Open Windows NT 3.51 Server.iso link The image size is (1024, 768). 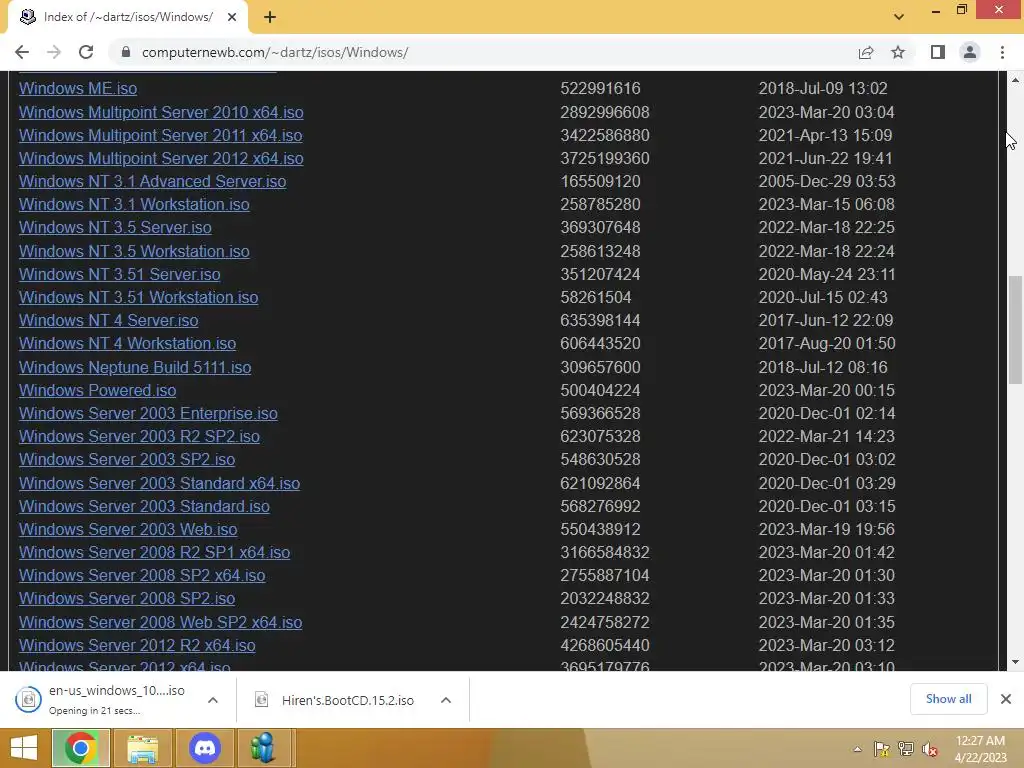[120, 274]
